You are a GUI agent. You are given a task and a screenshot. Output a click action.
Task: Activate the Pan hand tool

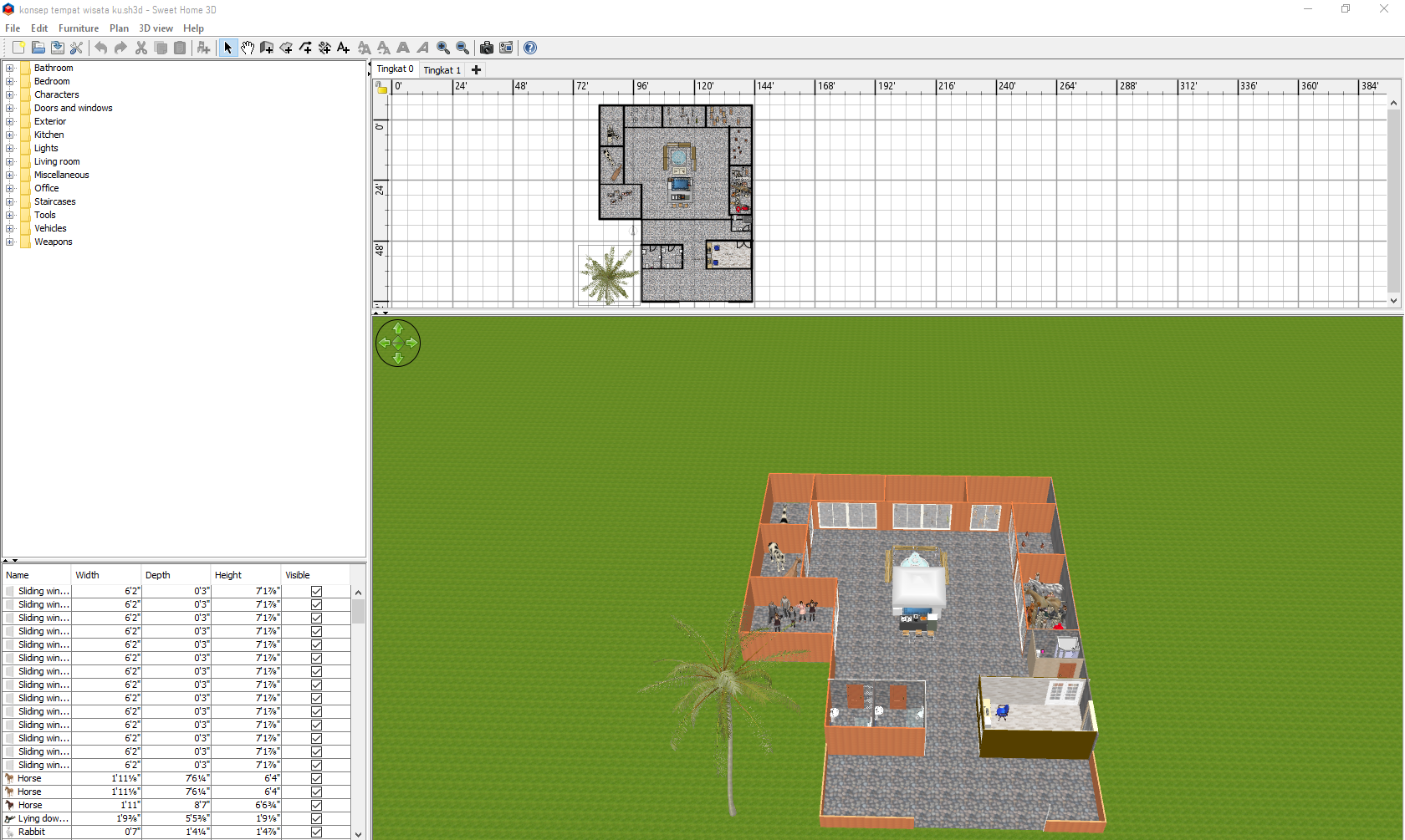coord(248,48)
